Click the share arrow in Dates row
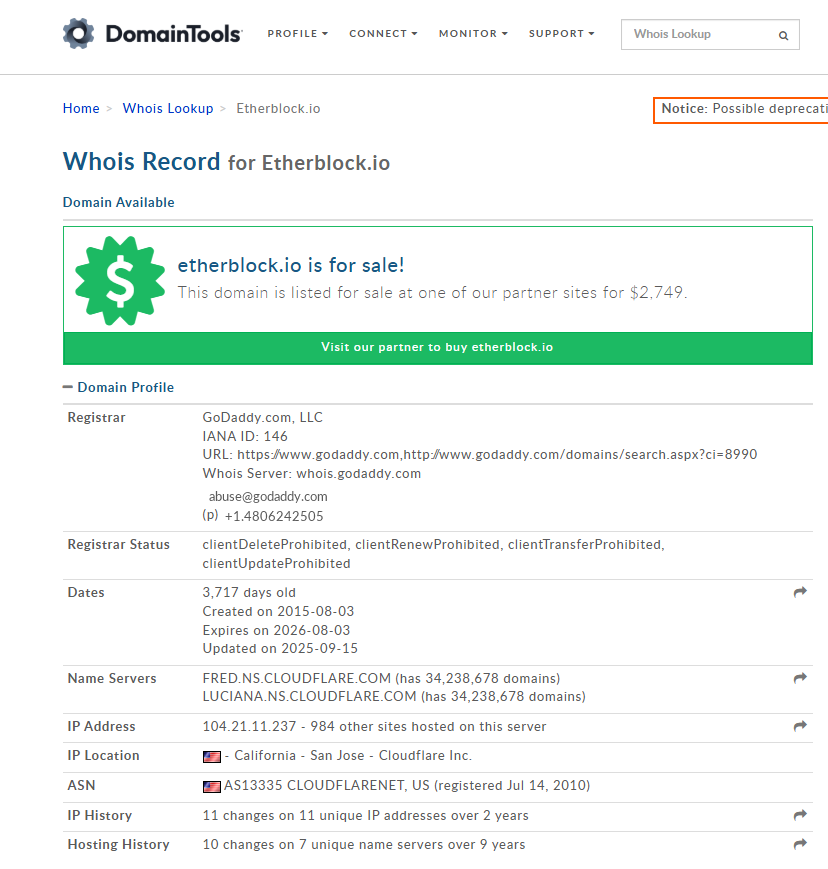Viewport: 828px width, 869px height. click(x=800, y=592)
